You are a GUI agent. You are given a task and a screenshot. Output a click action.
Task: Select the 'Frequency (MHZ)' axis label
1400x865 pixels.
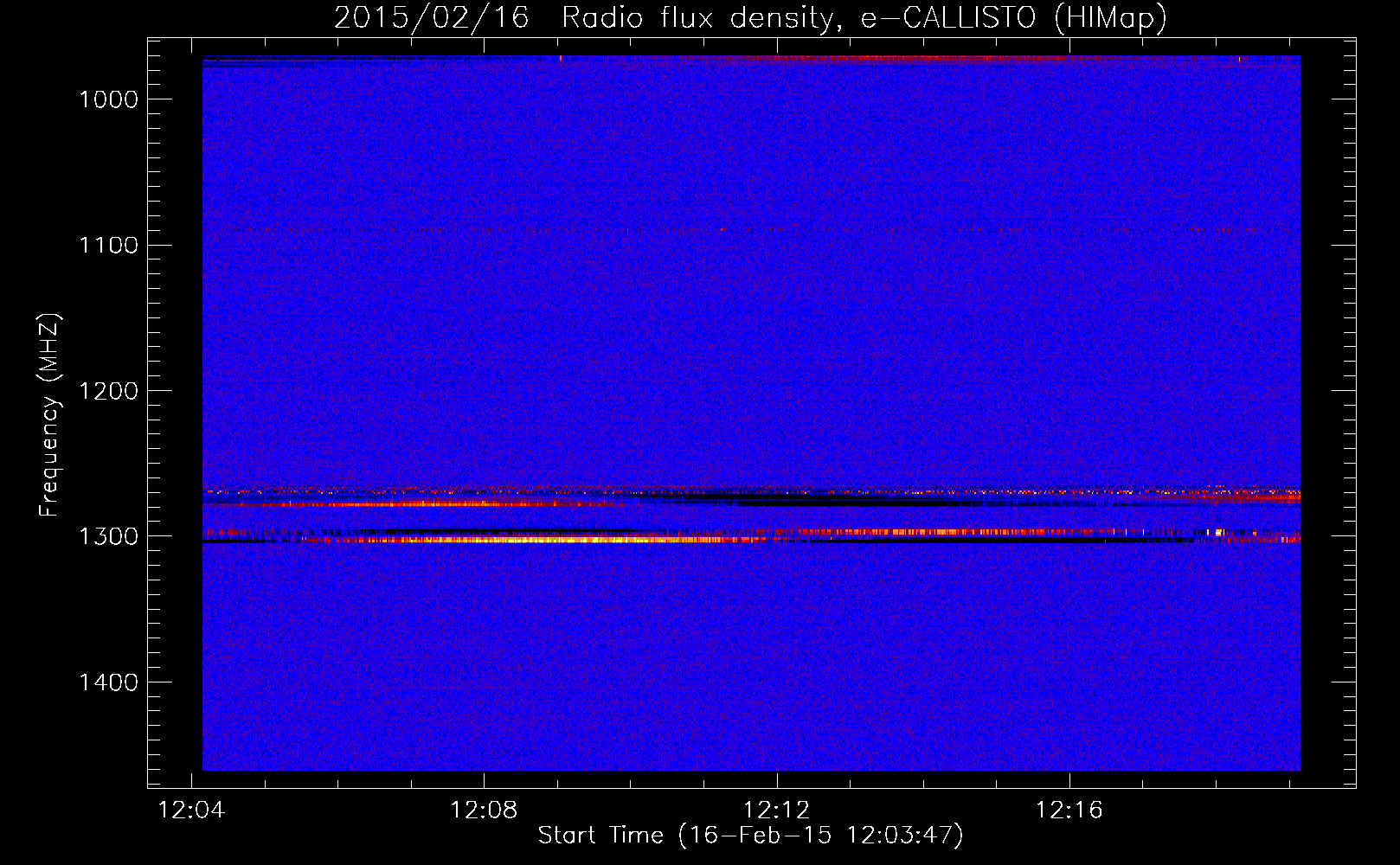(x=49, y=415)
